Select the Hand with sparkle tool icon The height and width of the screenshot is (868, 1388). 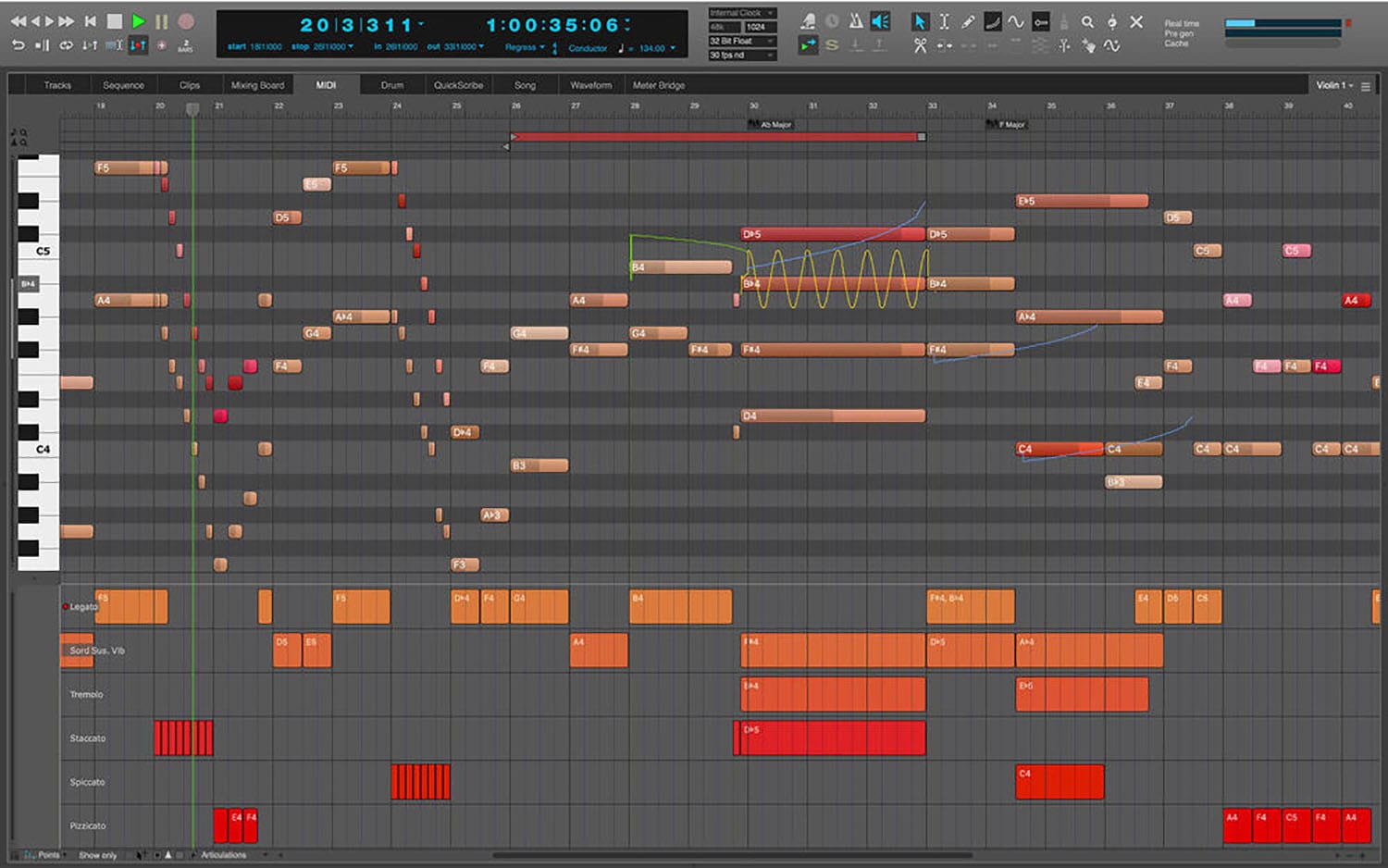tap(1088, 44)
